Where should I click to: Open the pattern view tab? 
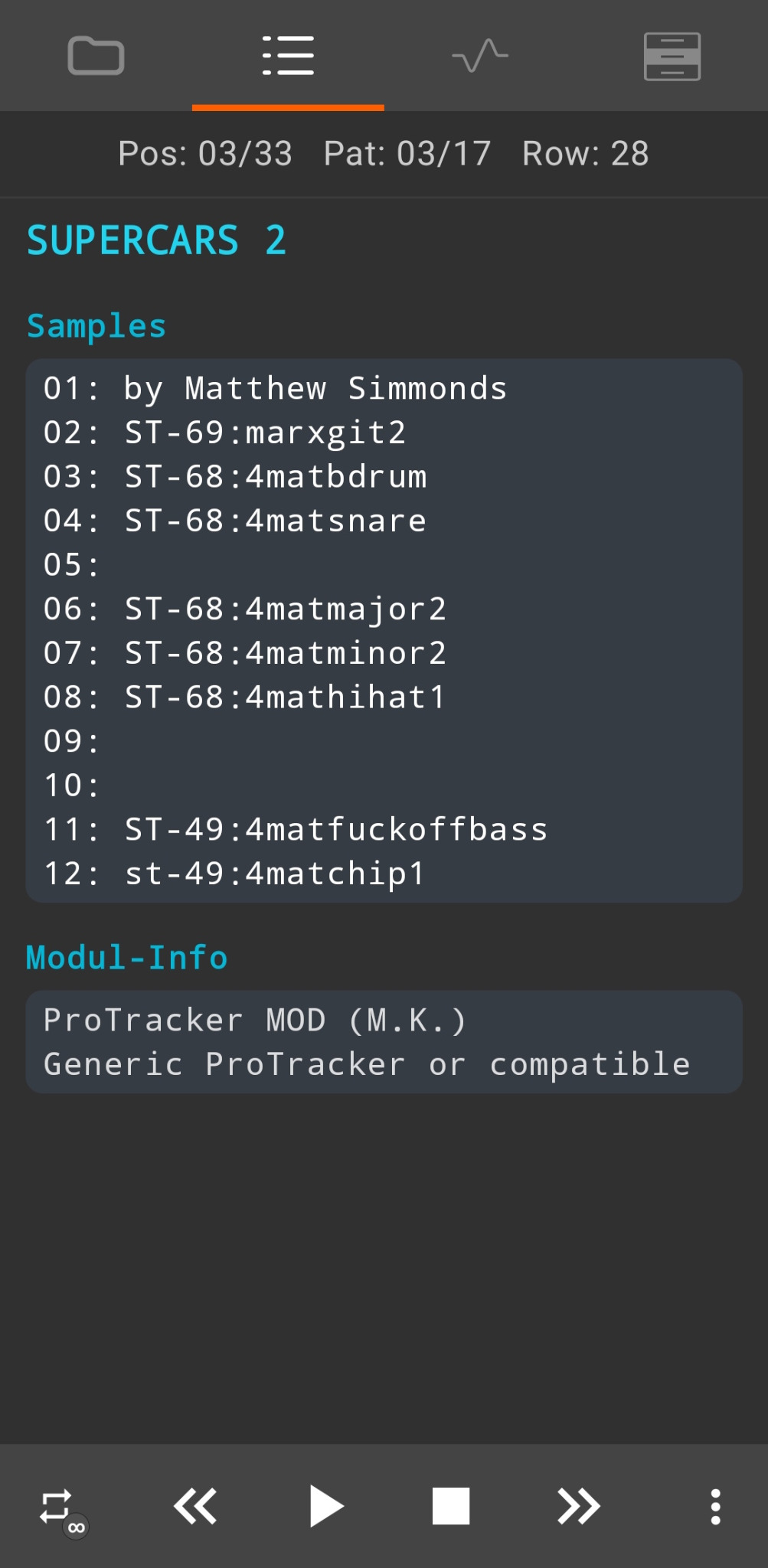(672, 56)
